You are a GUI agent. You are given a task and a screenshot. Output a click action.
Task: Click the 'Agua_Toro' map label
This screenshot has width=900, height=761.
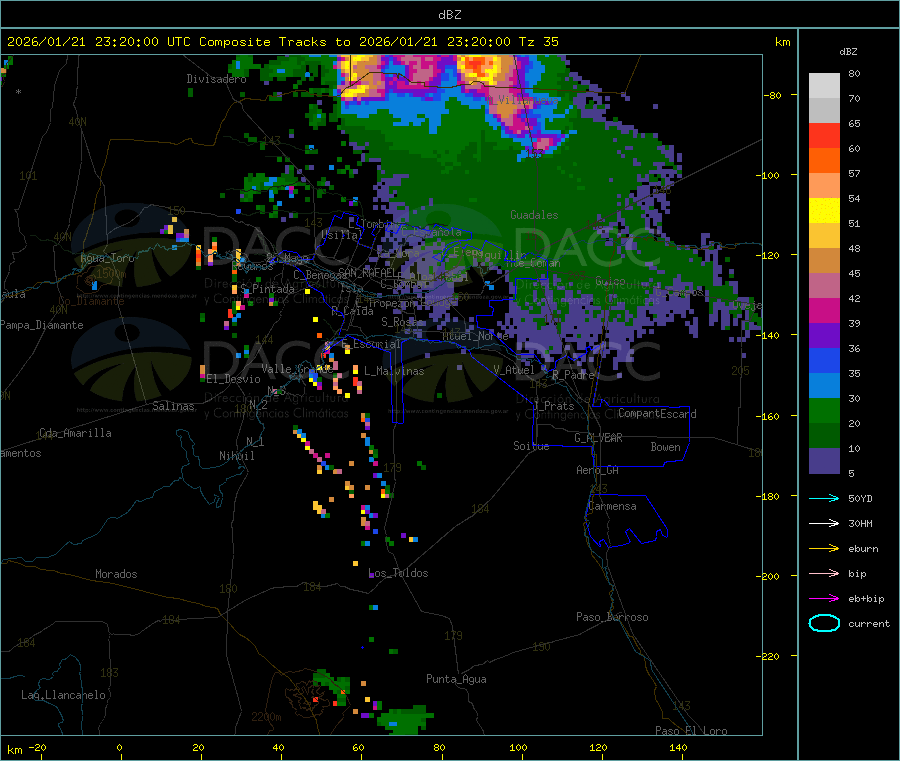pos(107,258)
